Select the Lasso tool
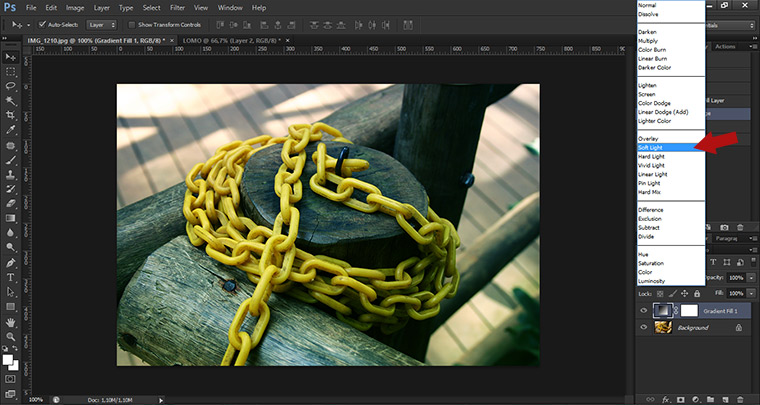The width and height of the screenshot is (760, 405). pos(10,86)
